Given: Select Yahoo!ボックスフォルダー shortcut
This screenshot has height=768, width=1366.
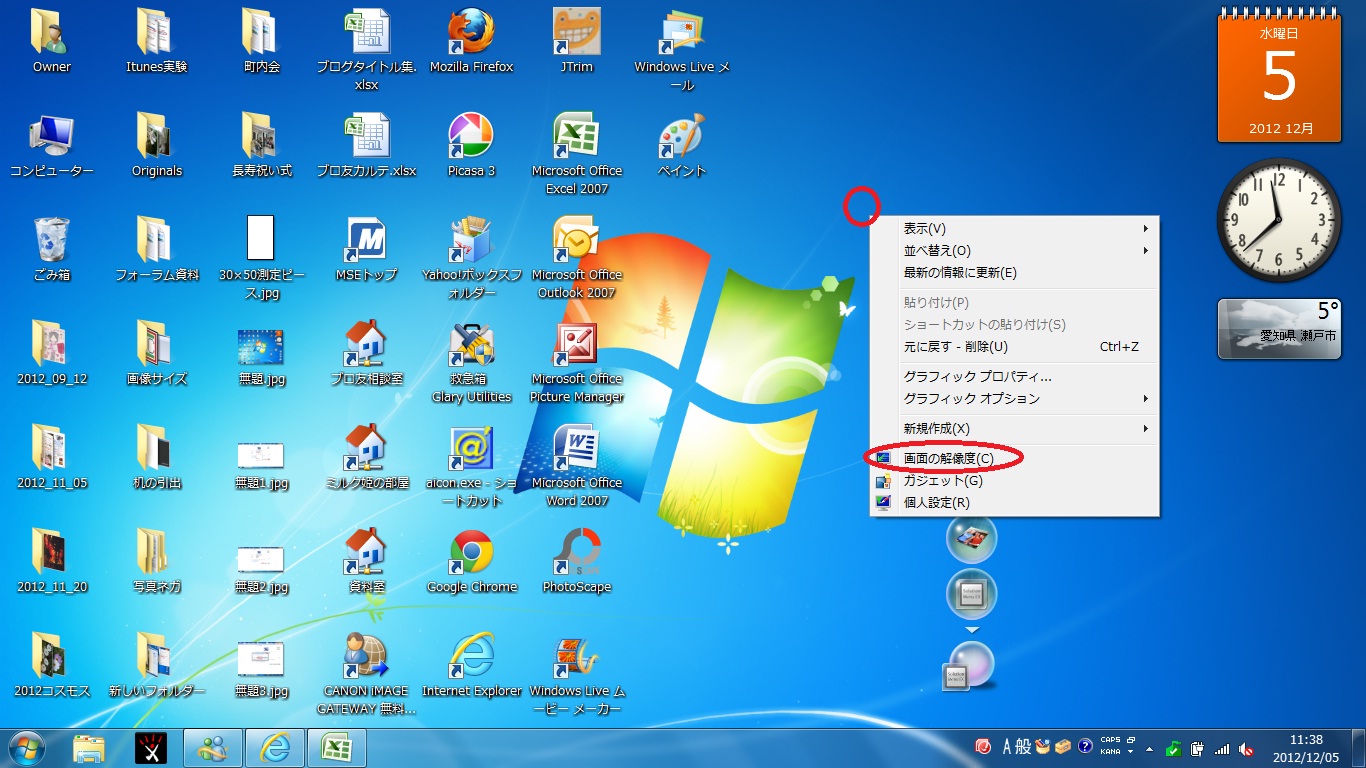Looking at the screenshot, I should (x=471, y=259).
